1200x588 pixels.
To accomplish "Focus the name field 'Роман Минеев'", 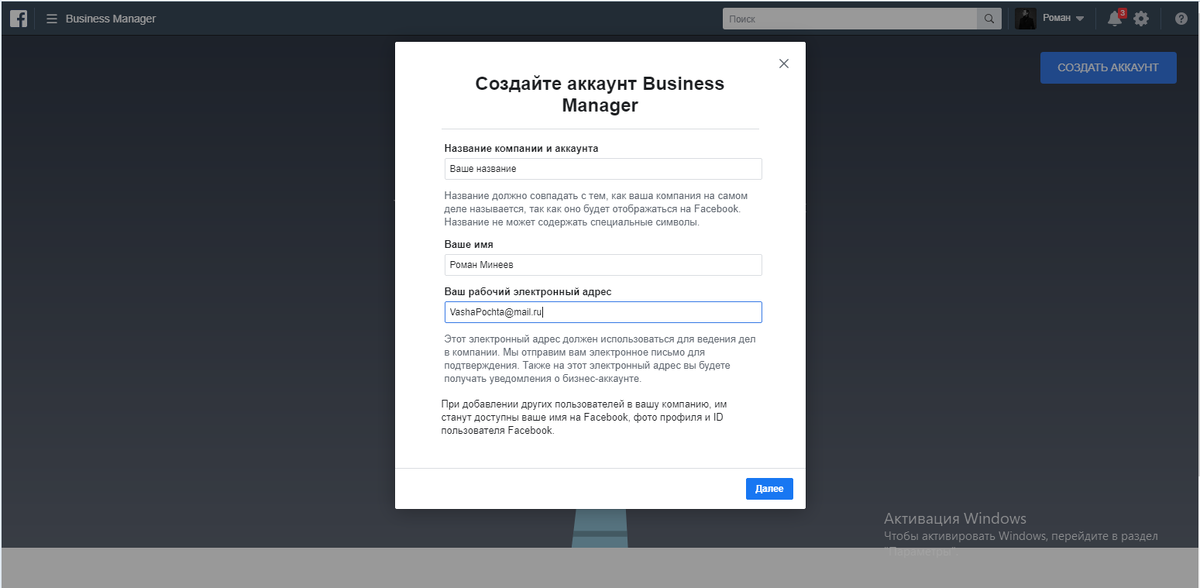I will (x=603, y=265).
